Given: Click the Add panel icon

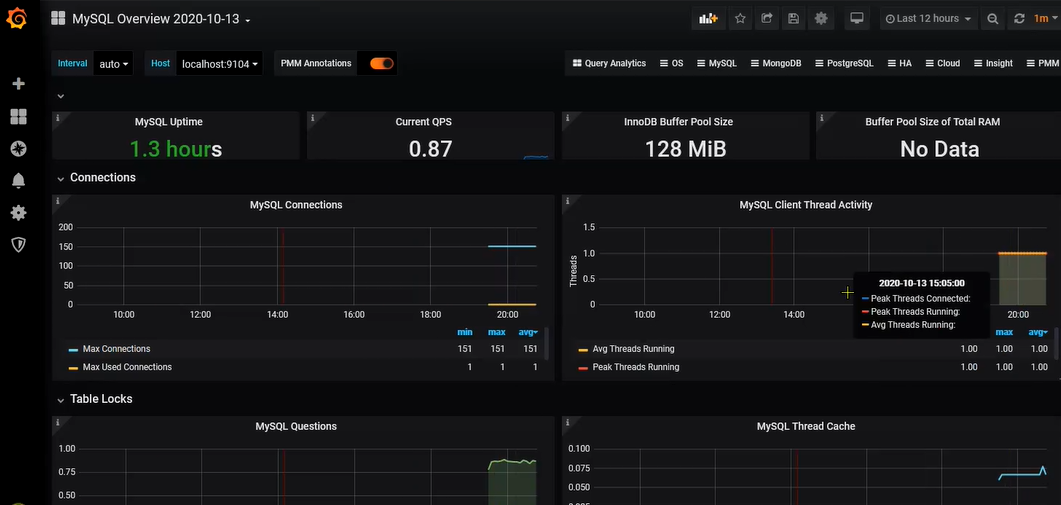Looking at the screenshot, I should coord(708,18).
